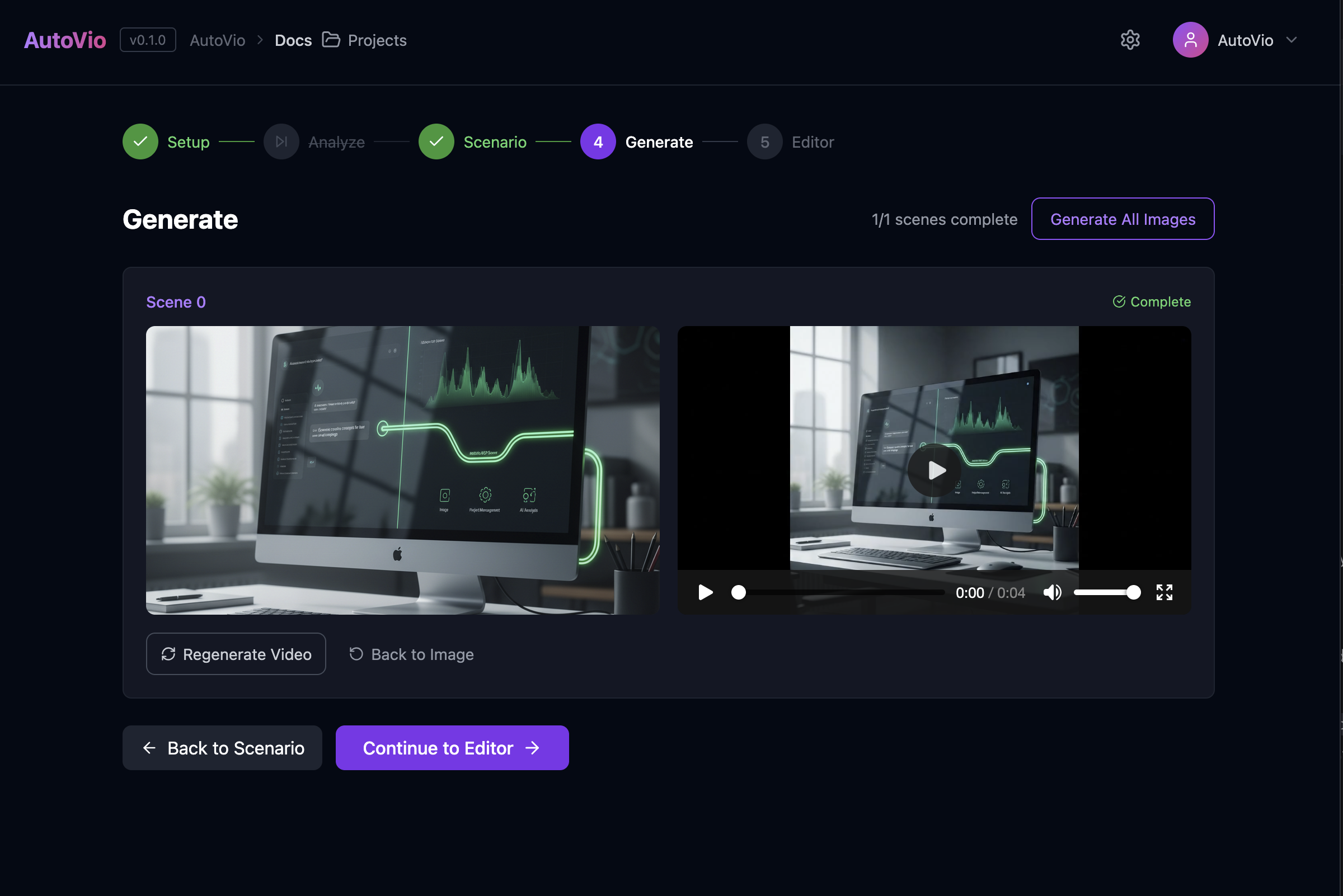The image size is (1343, 896).
Task: Click the Setup step checkmark circle
Action: [x=140, y=142]
